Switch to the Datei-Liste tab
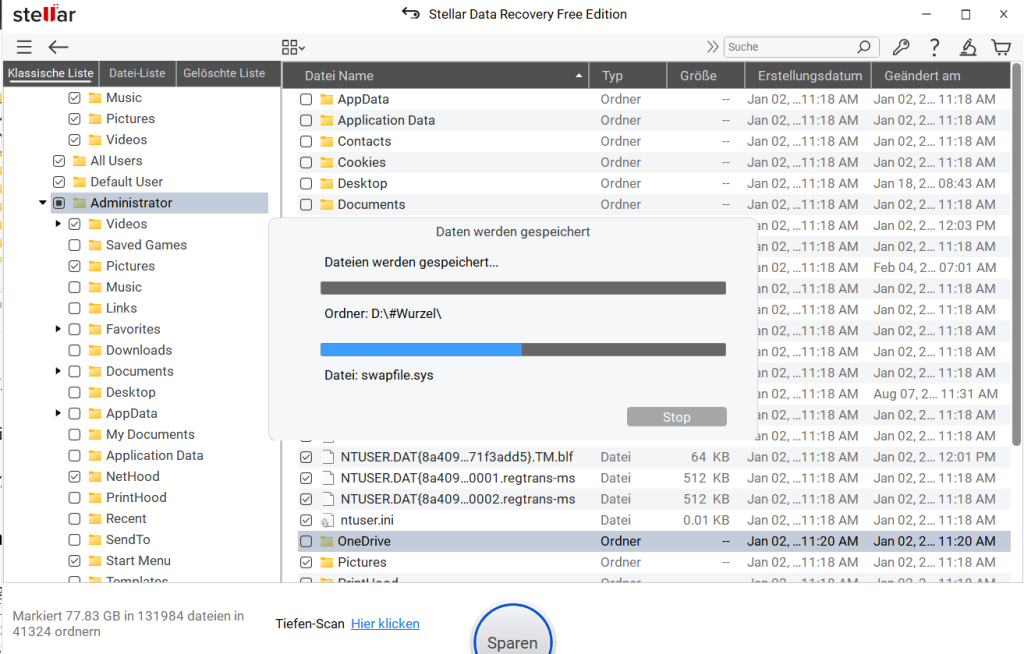This screenshot has width=1024, height=654. tap(137, 73)
